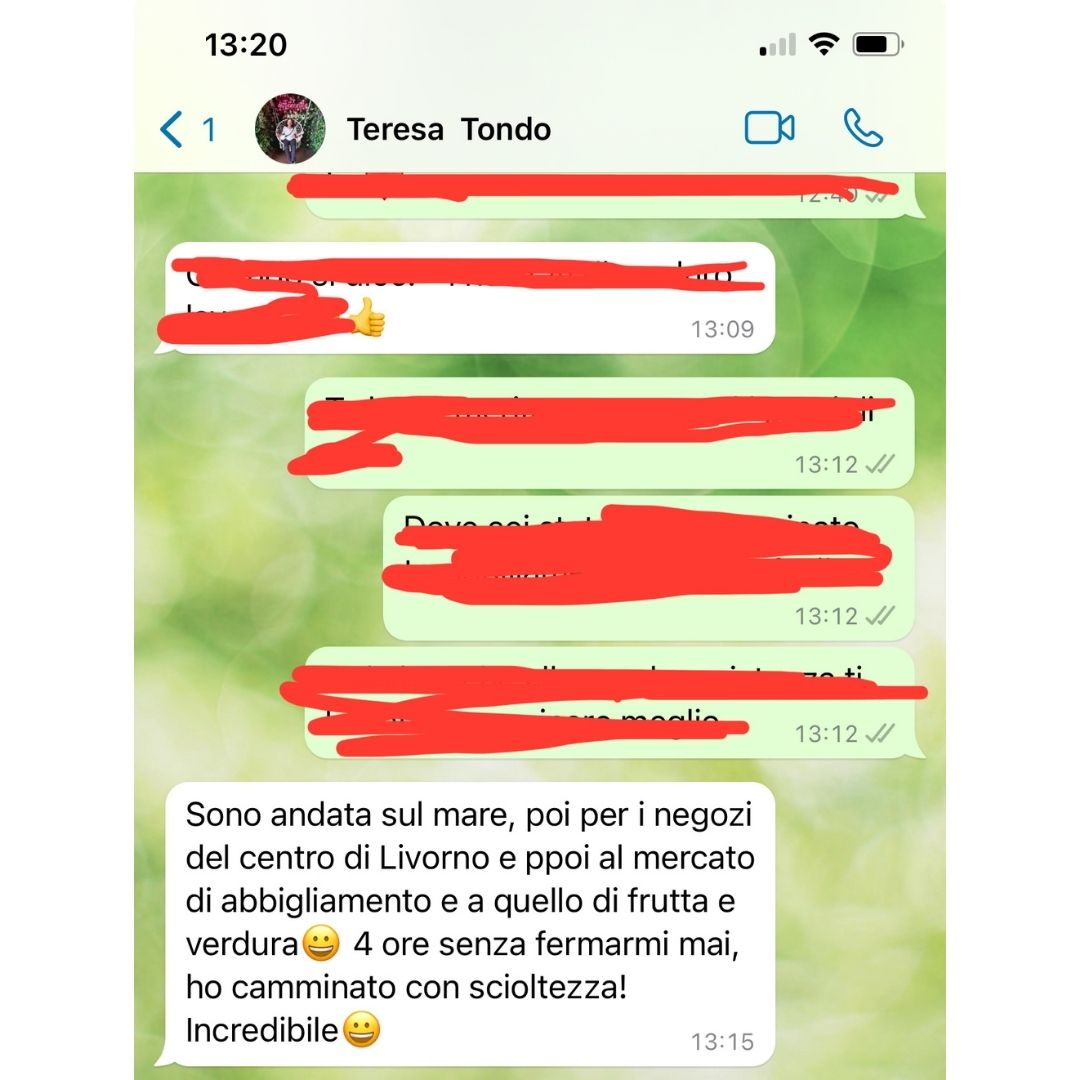Tap the 13:20 status bar clock

[x=246, y=45]
